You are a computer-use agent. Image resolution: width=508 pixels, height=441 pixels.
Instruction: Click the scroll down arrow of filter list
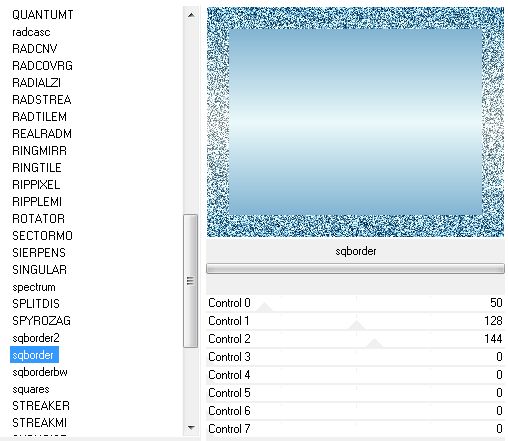tap(191, 427)
